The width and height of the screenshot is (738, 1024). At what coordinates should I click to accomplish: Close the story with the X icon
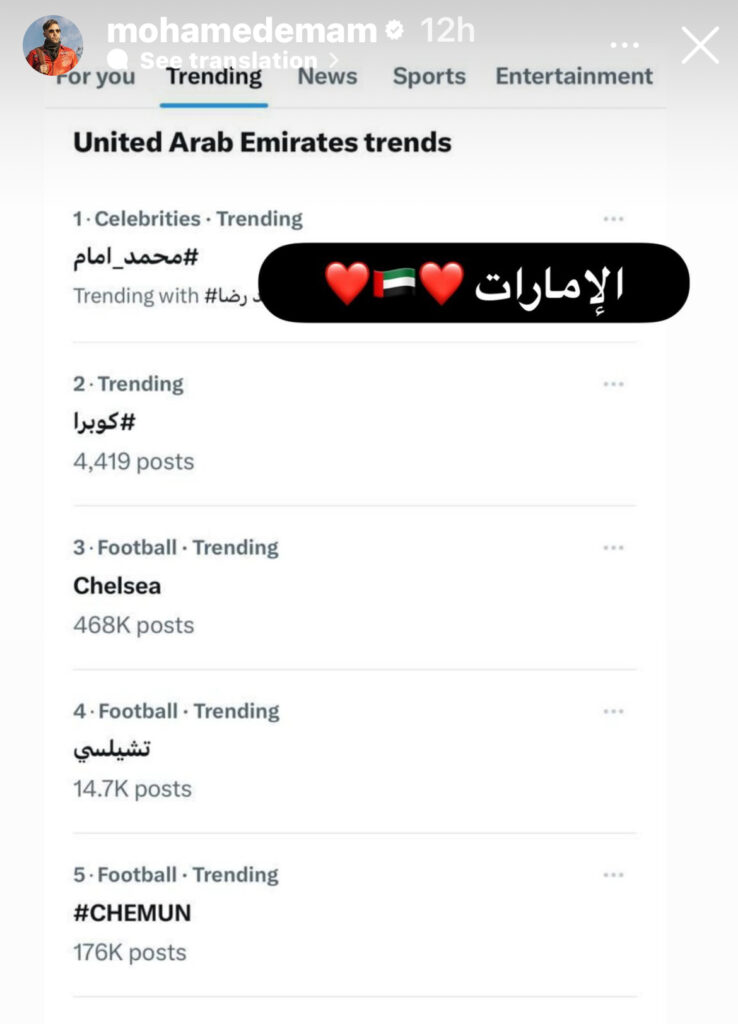click(700, 45)
